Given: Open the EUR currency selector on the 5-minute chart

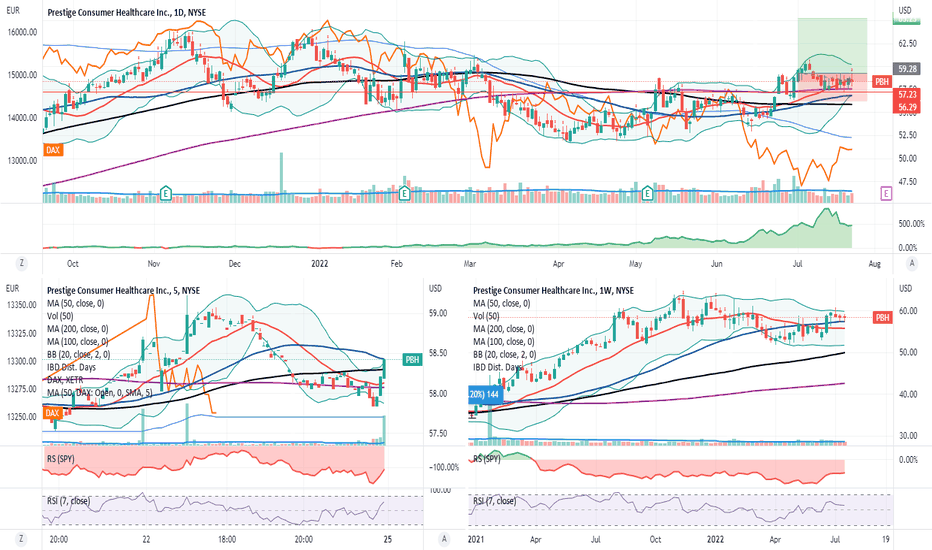Looking at the screenshot, I should pos(12,288).
